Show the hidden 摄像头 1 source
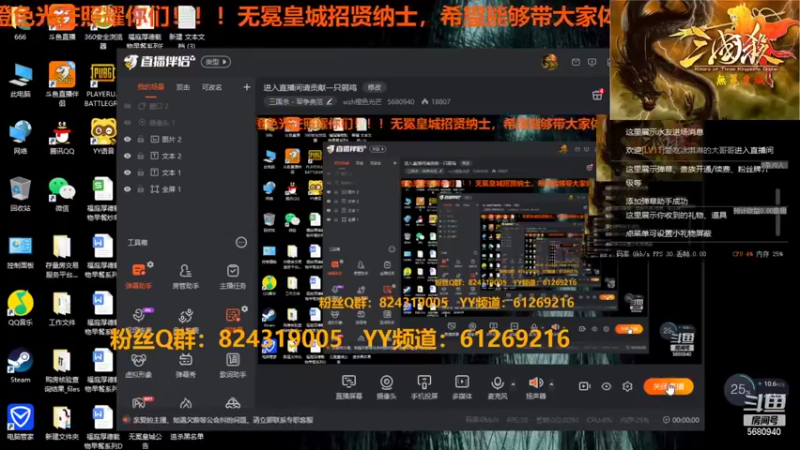The width and height of the screenshot is (800, 450). tap(128, 122)
